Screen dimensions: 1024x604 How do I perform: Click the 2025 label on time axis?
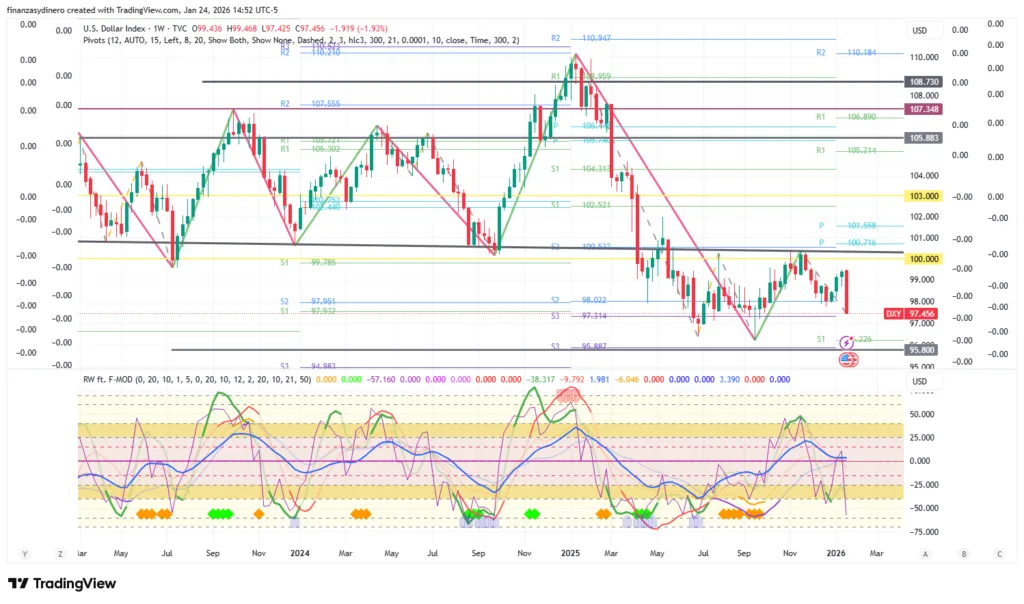coord(571,552)
